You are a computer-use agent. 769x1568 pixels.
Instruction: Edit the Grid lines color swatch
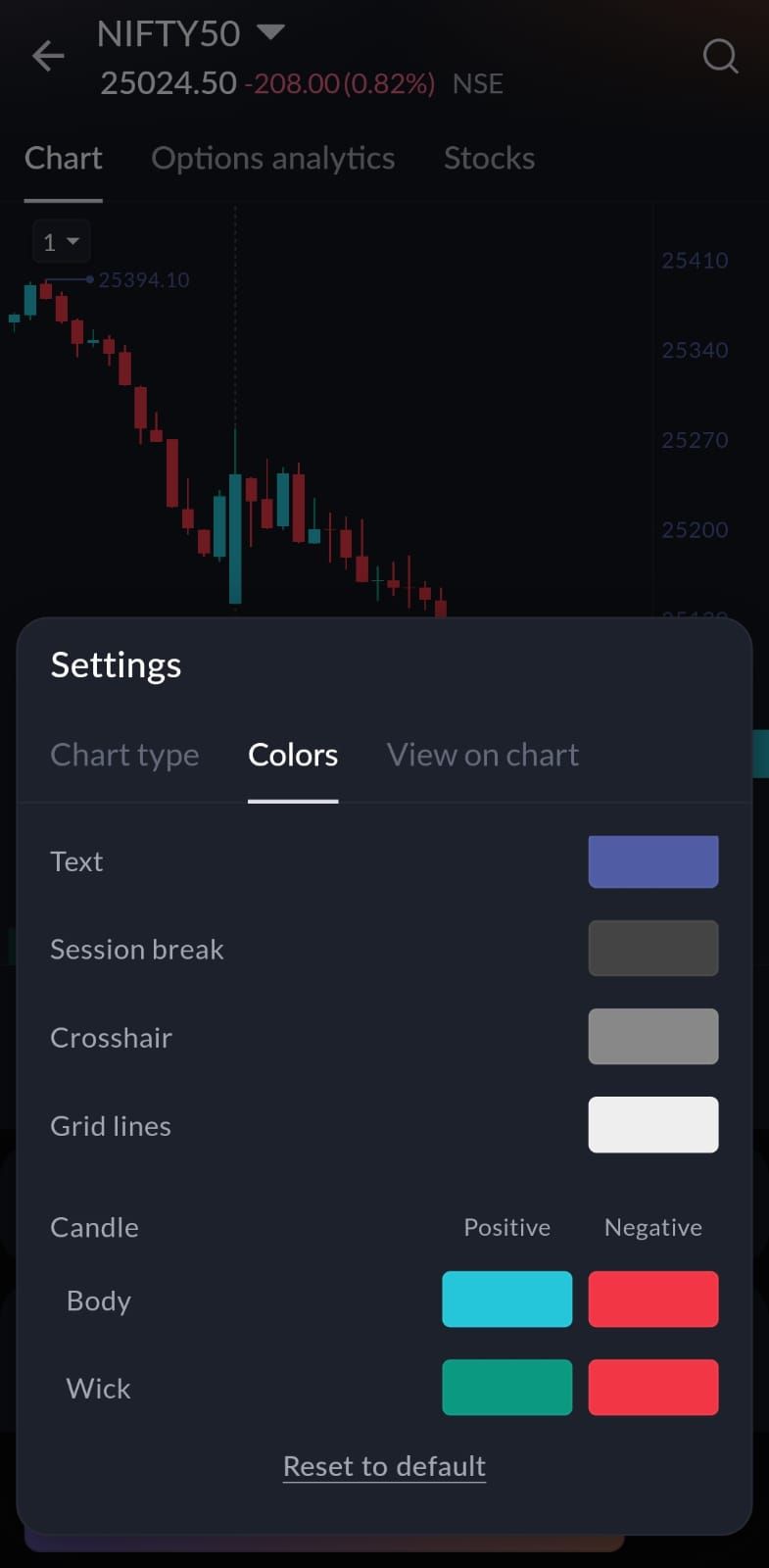pyautogui.click(x=652, y=1125)
